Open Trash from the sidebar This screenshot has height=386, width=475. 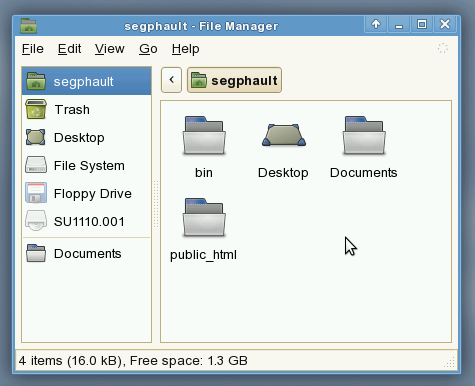click(x=87, y=109)
